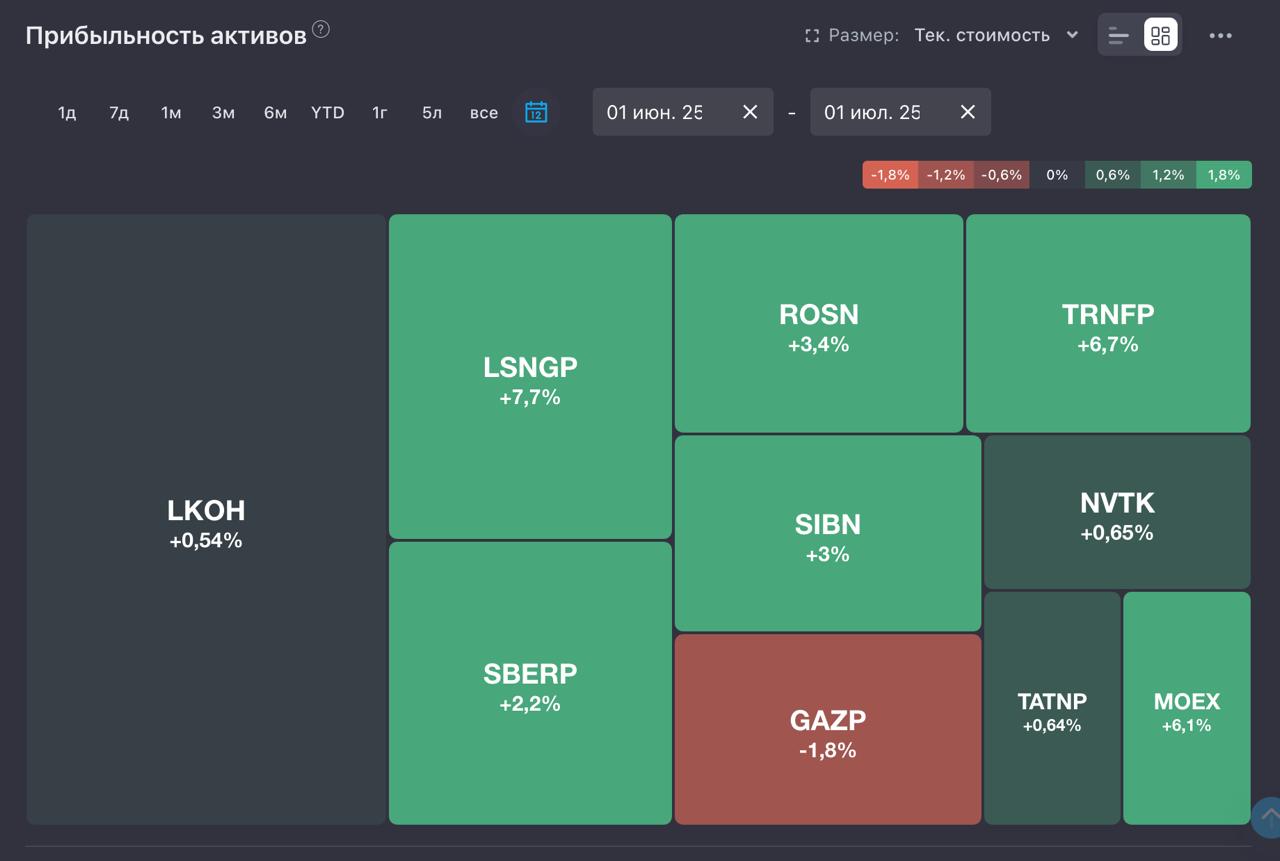1280x861 pixels.
Task: Select the 3м period
Action: coord(223,112)
